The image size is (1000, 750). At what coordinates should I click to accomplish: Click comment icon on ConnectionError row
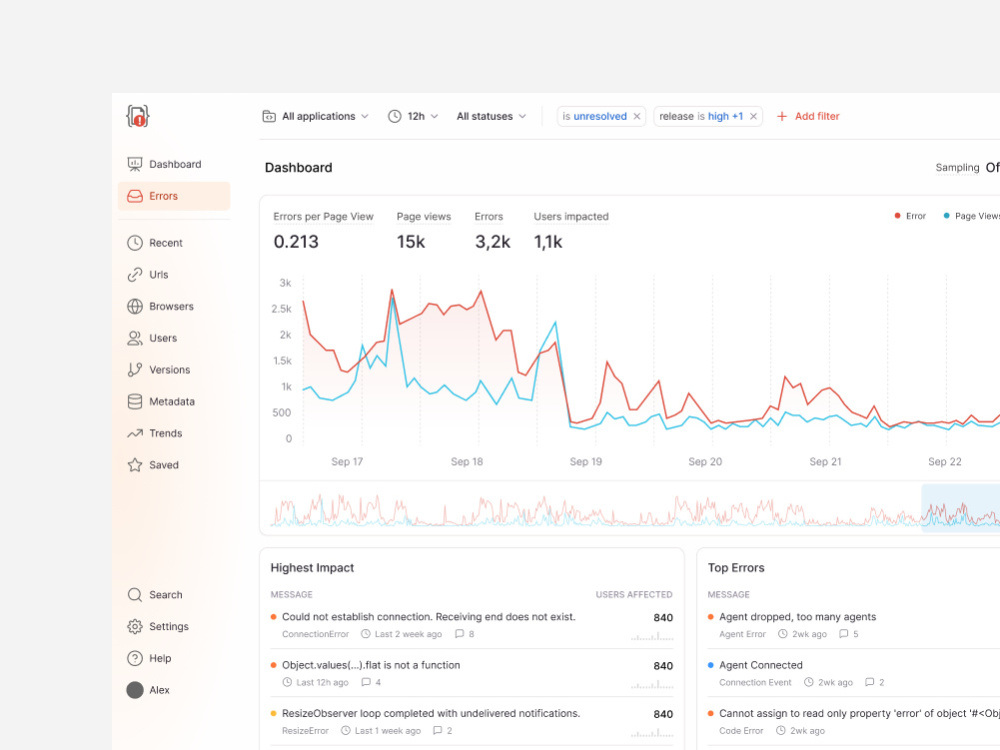point(459,634)
